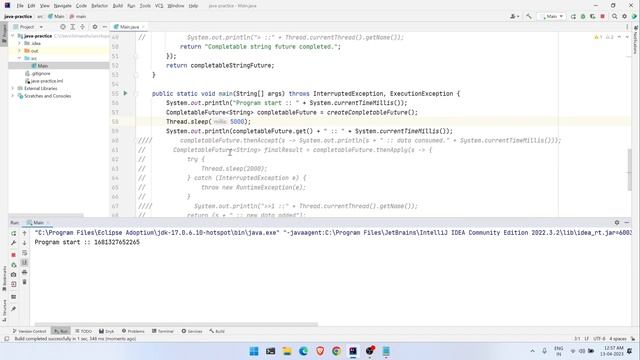The width and height of the screenshot is (640, 360).
Task: Open Problems tool window
Action: point(133,331)
